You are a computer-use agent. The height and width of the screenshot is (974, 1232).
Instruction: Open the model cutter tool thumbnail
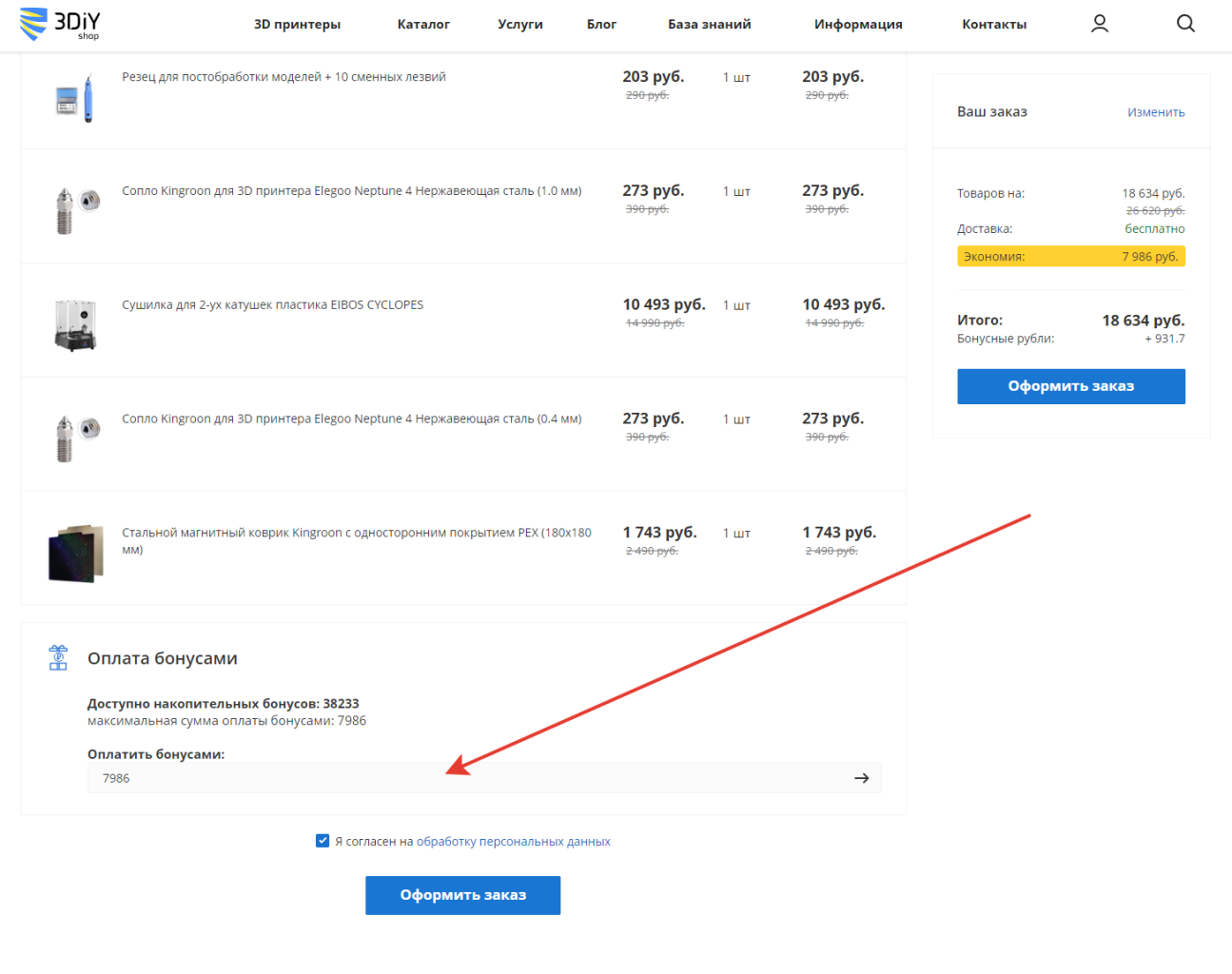click(x=75, y=98)
